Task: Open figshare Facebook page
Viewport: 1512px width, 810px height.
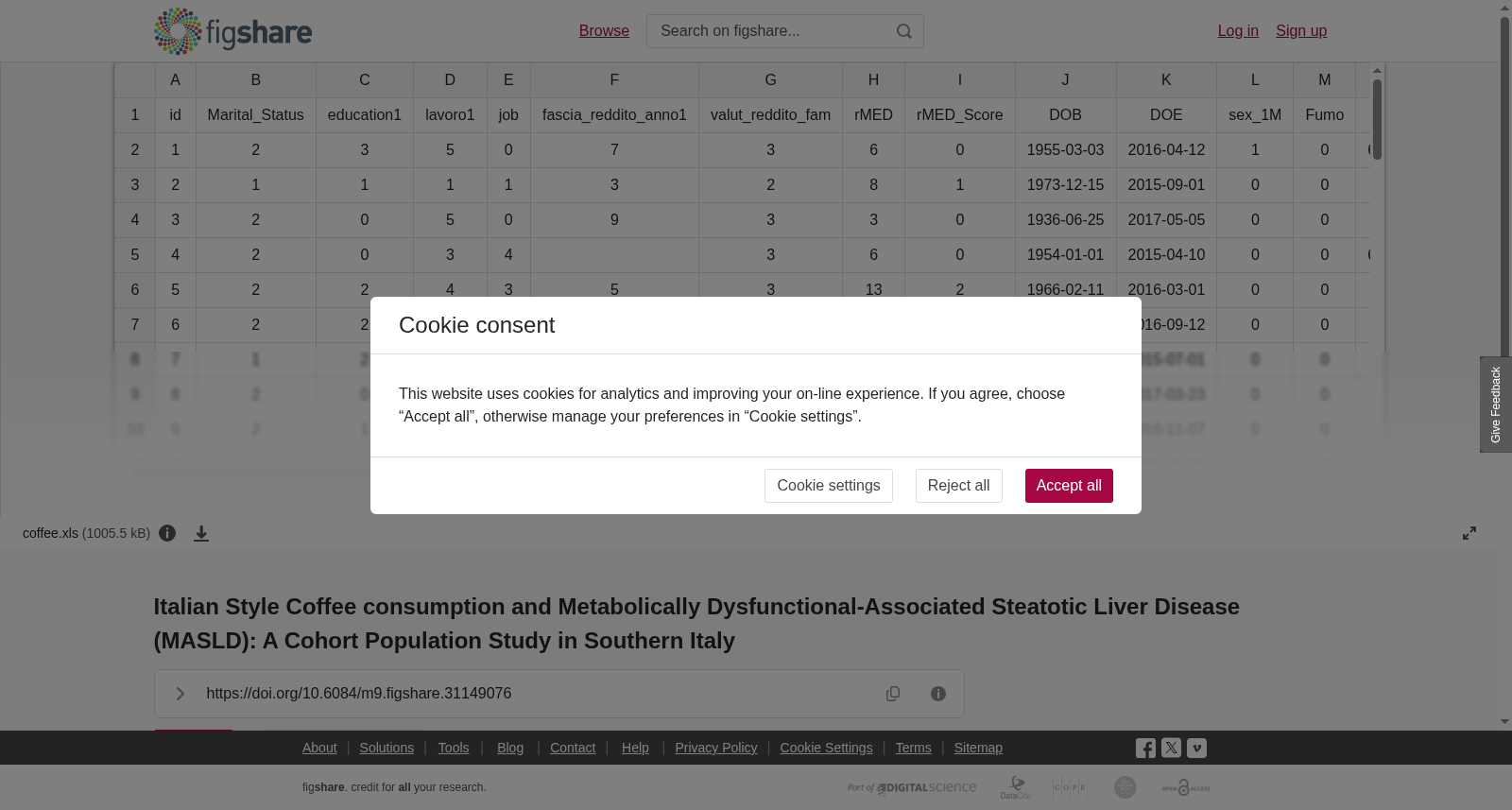Action: (x=1145, y=749)
